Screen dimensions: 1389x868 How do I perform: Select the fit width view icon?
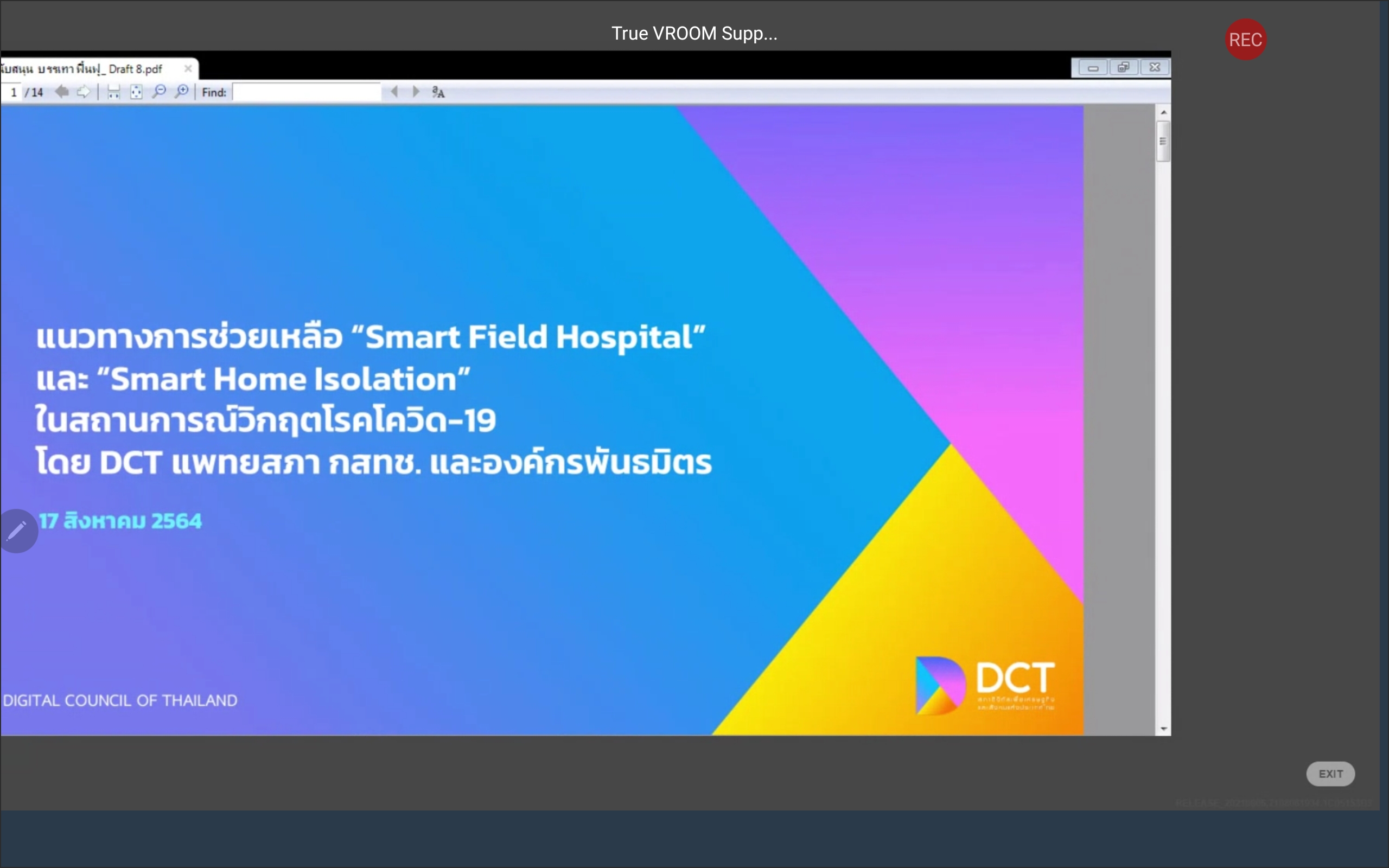pyautogui.click(x=113, y=92)
